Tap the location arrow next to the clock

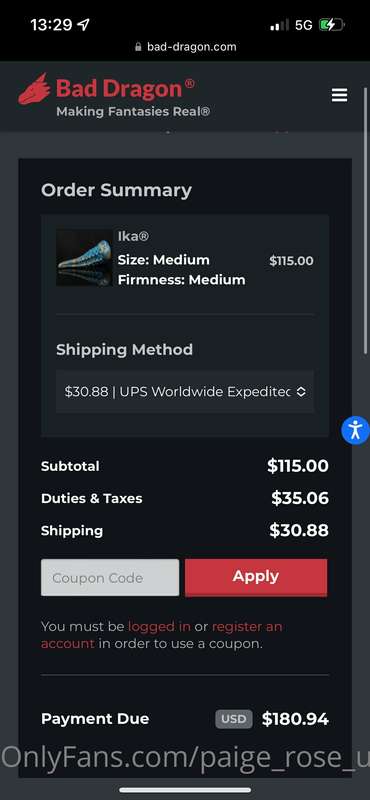click(83, 24)
